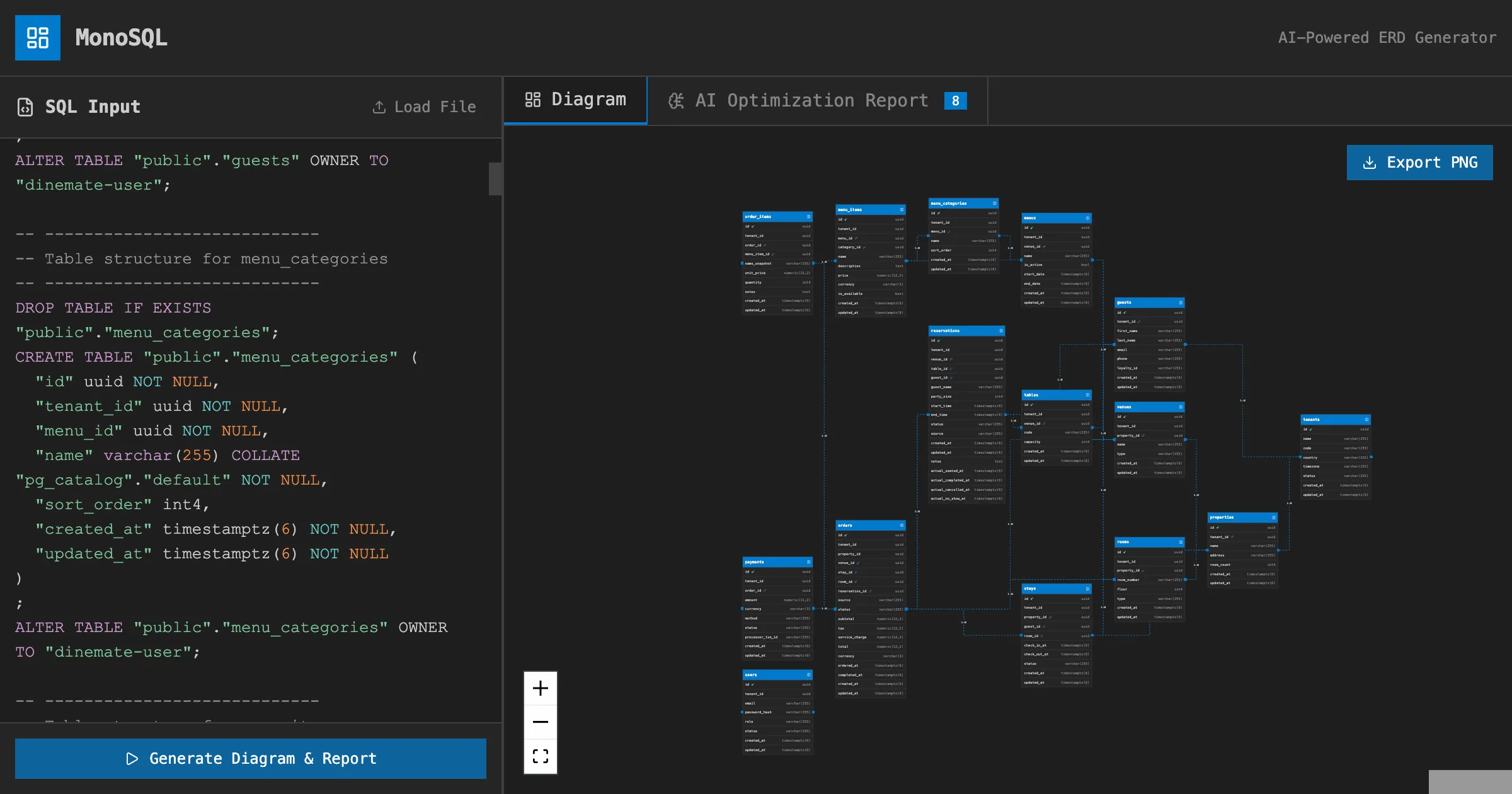Select the tenants table title
Image resolution: width=1512 pixels, height=794 pixels.
pyautogui.click(x=1311, y=420)
